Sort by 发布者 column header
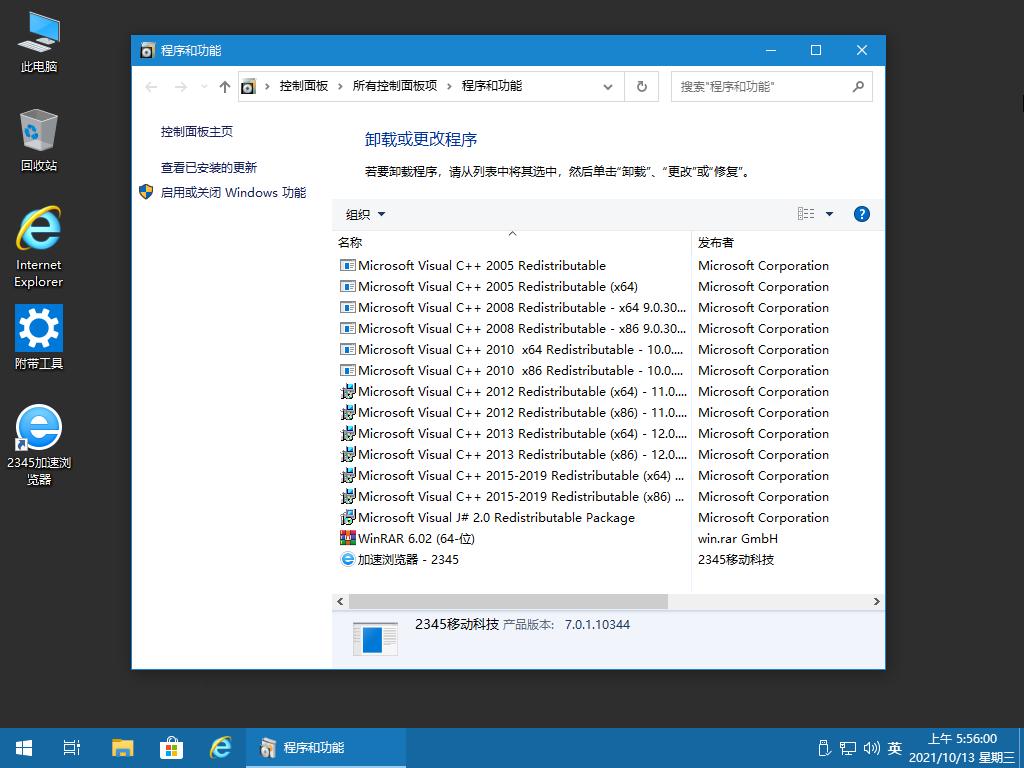The width and height of the screenshot is (1024, 768). (x=787, y=242)
